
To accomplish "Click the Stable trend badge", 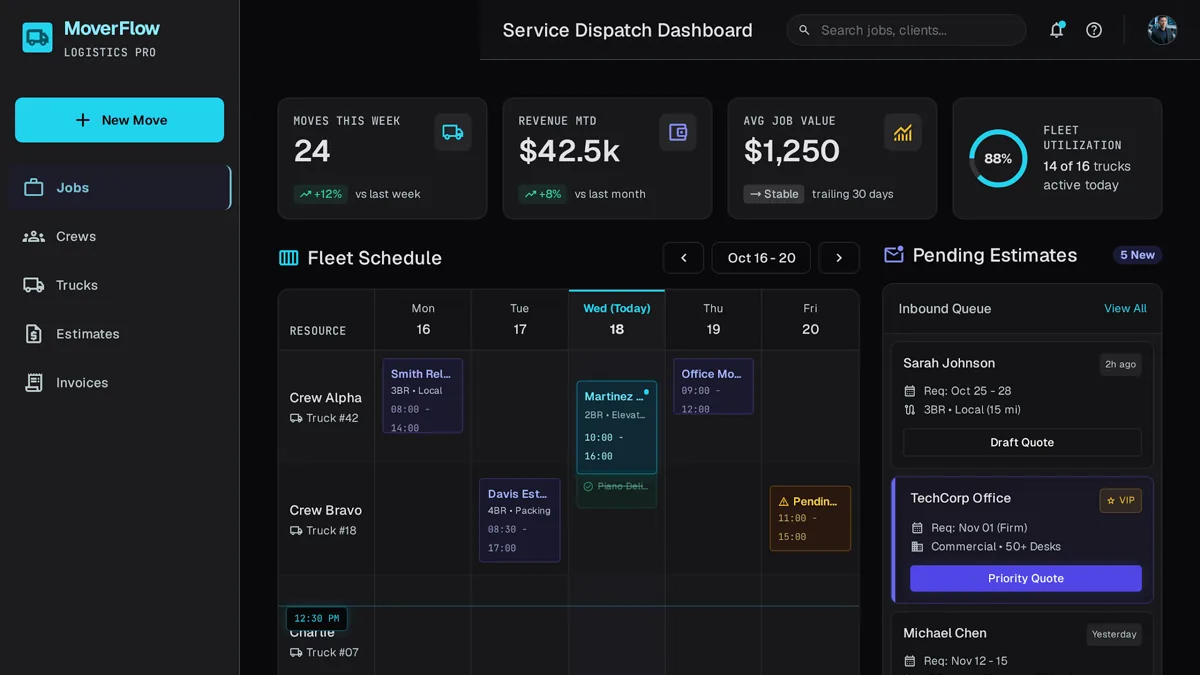I will (x=774, y=194).
